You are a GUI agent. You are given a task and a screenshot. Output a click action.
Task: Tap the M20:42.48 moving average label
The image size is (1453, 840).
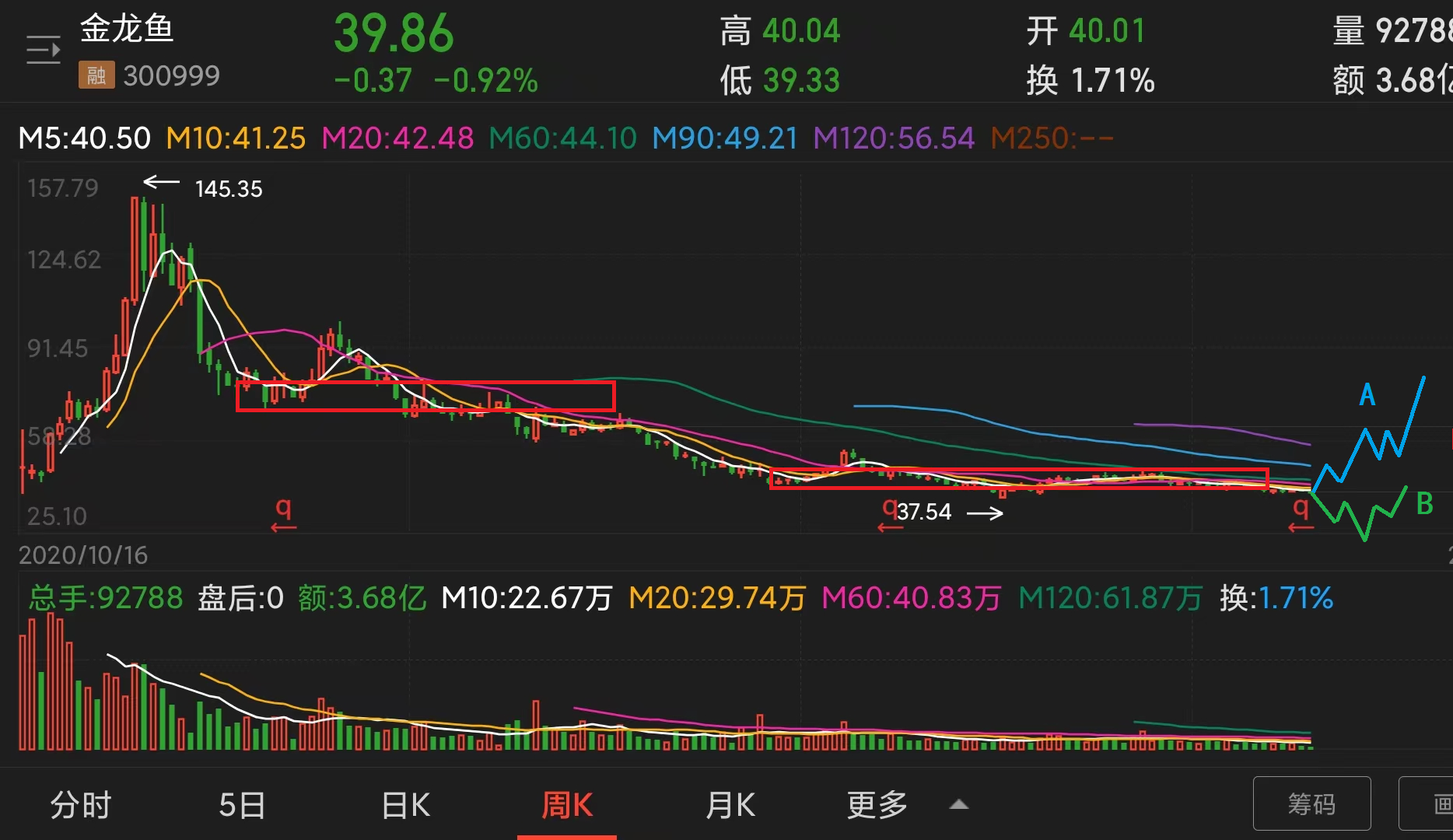pos(397,138)
